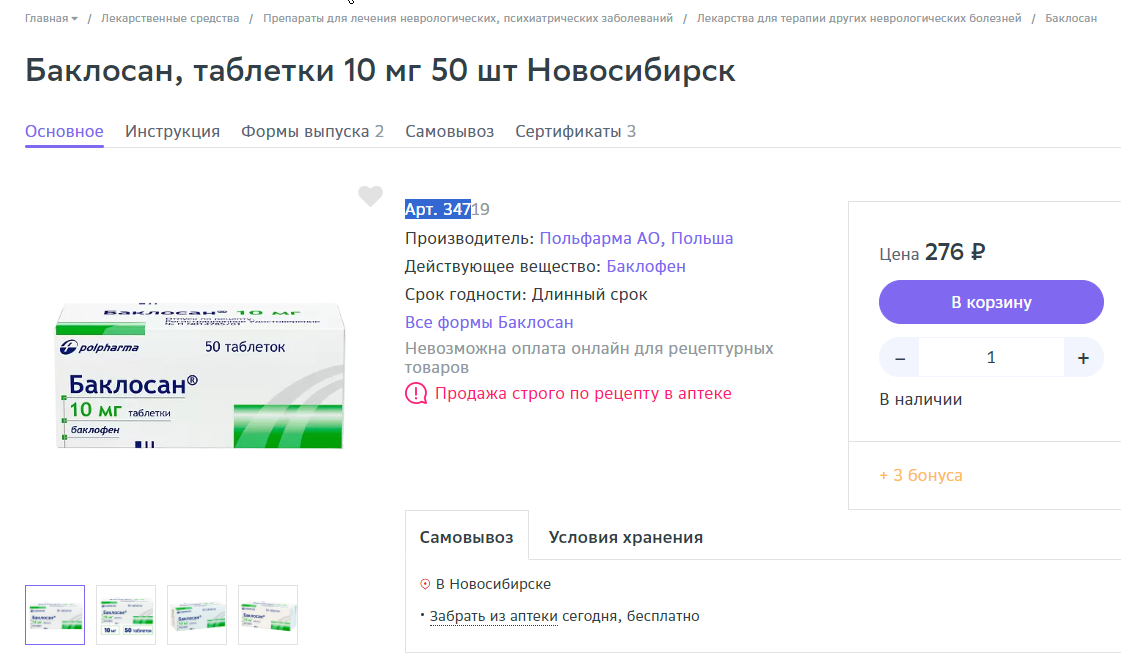Image resolution: width=1121 pixels, height=653 pixels.
Task: Click Срок годности: Длинный срок text
Action: click(x=526, y=295)
